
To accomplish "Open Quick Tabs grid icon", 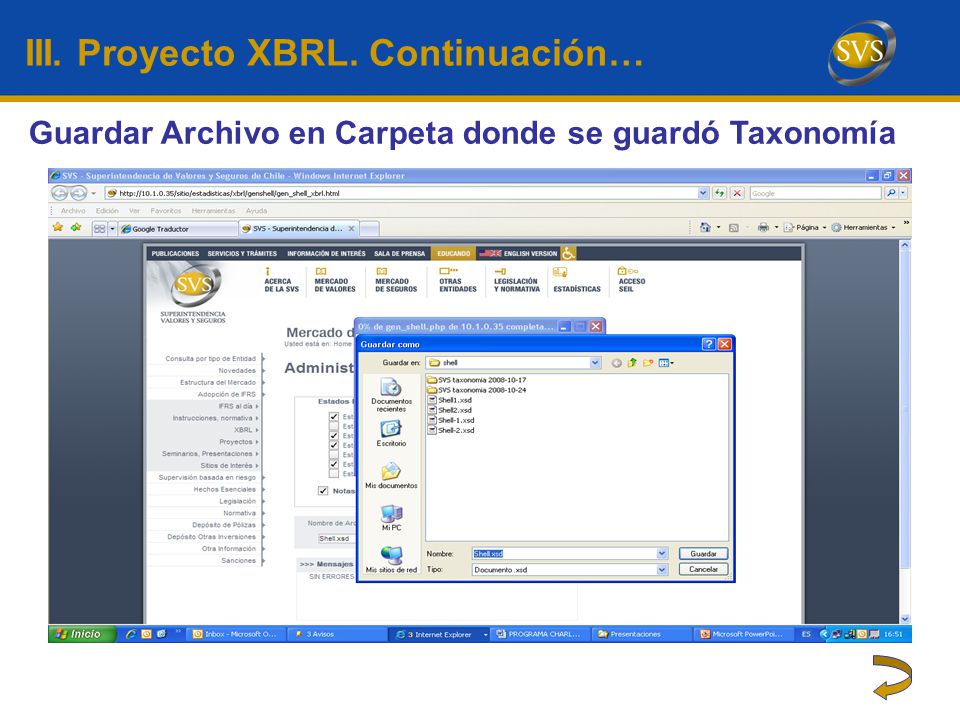I will pyautogui.click(x=99, y=228).
